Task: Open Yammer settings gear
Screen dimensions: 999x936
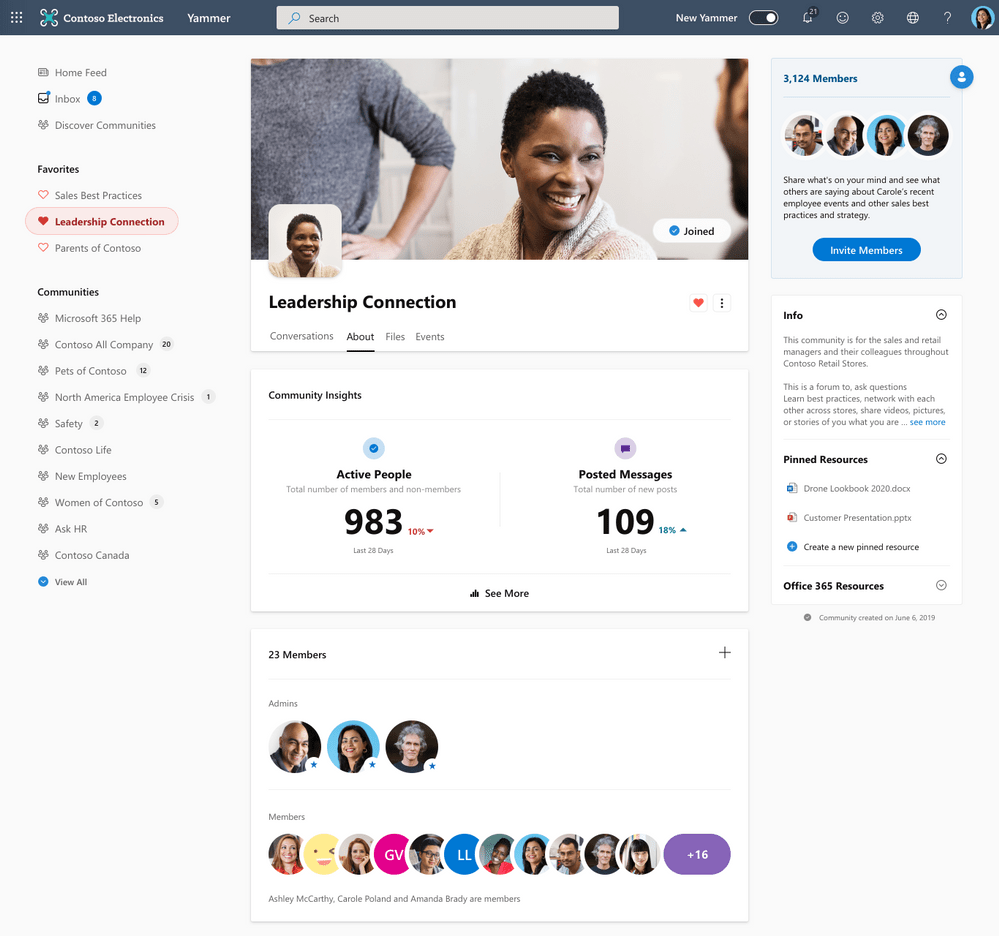Action: click(x=877, y=17)
